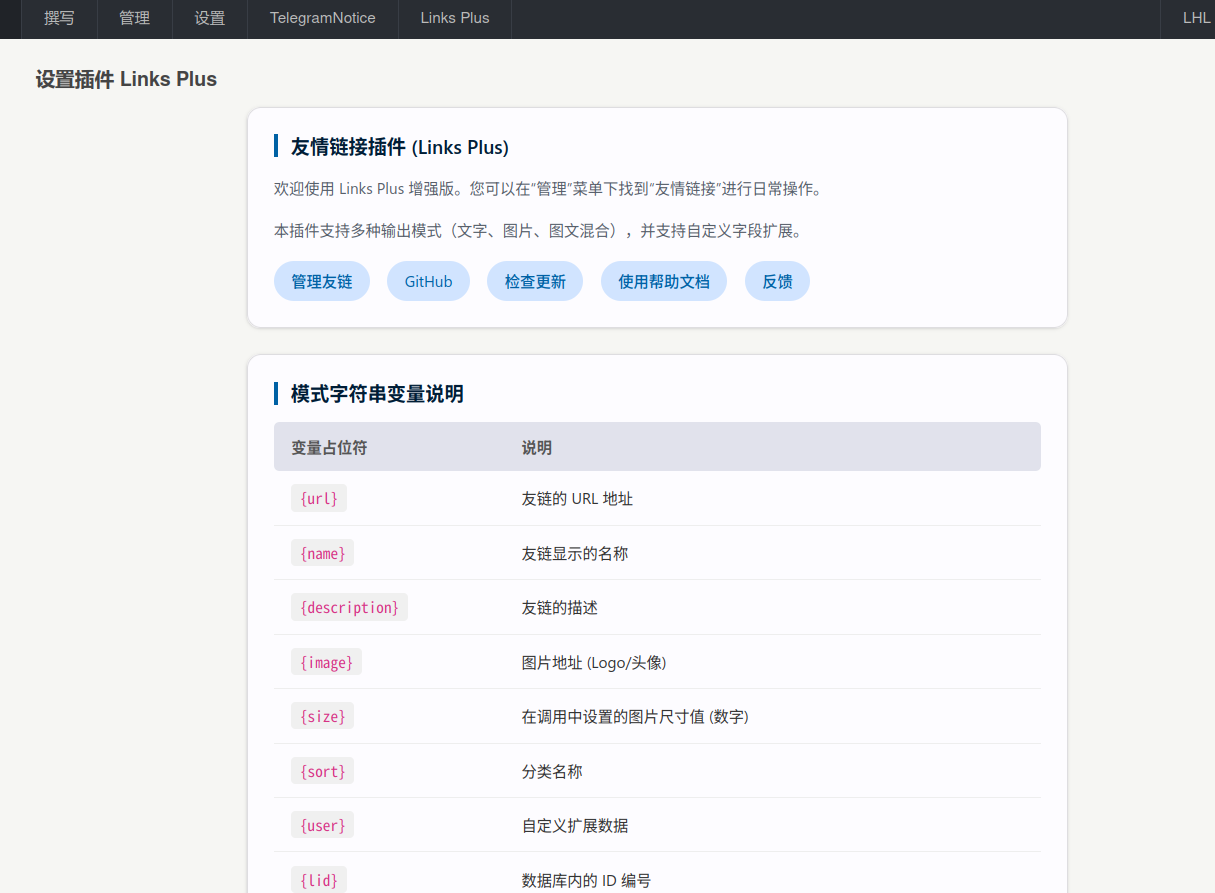The image size is (1215, 893).
Task: Click the {image} placeholder tag
Action: [326, 662]
